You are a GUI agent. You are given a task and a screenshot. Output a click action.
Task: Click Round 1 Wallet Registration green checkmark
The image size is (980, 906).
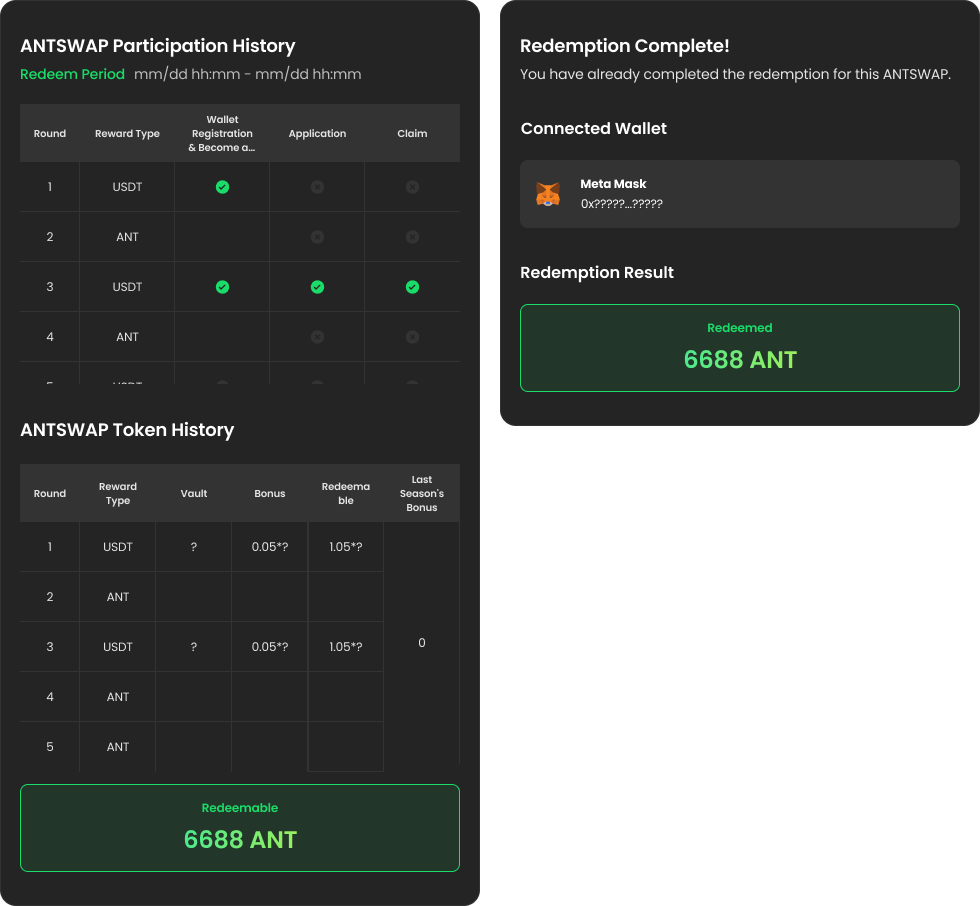point(222,187)
